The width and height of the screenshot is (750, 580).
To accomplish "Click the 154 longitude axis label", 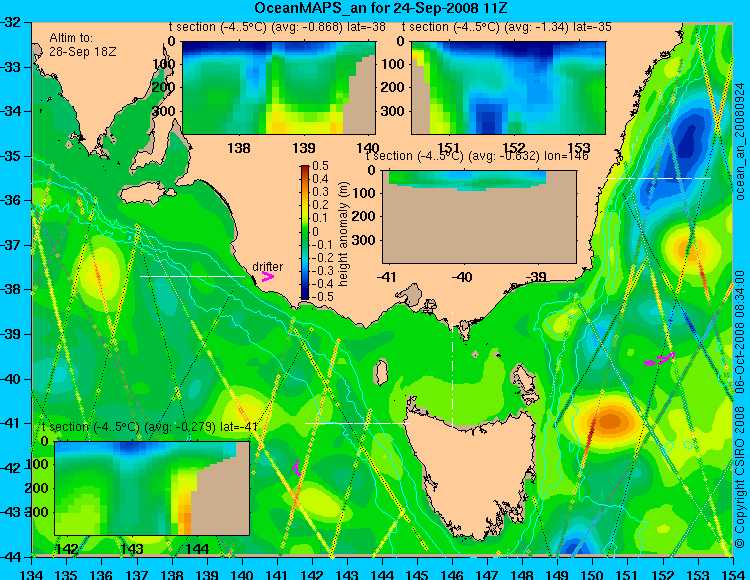I will pos(732,574).
